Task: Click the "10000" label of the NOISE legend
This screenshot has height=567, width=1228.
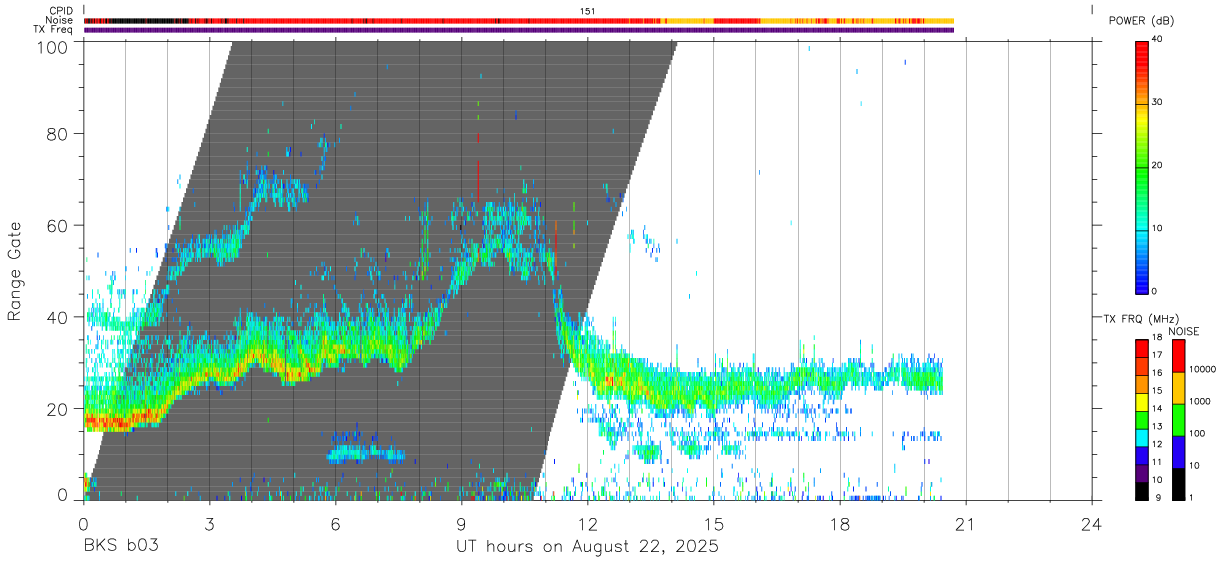Action: 1203,370
